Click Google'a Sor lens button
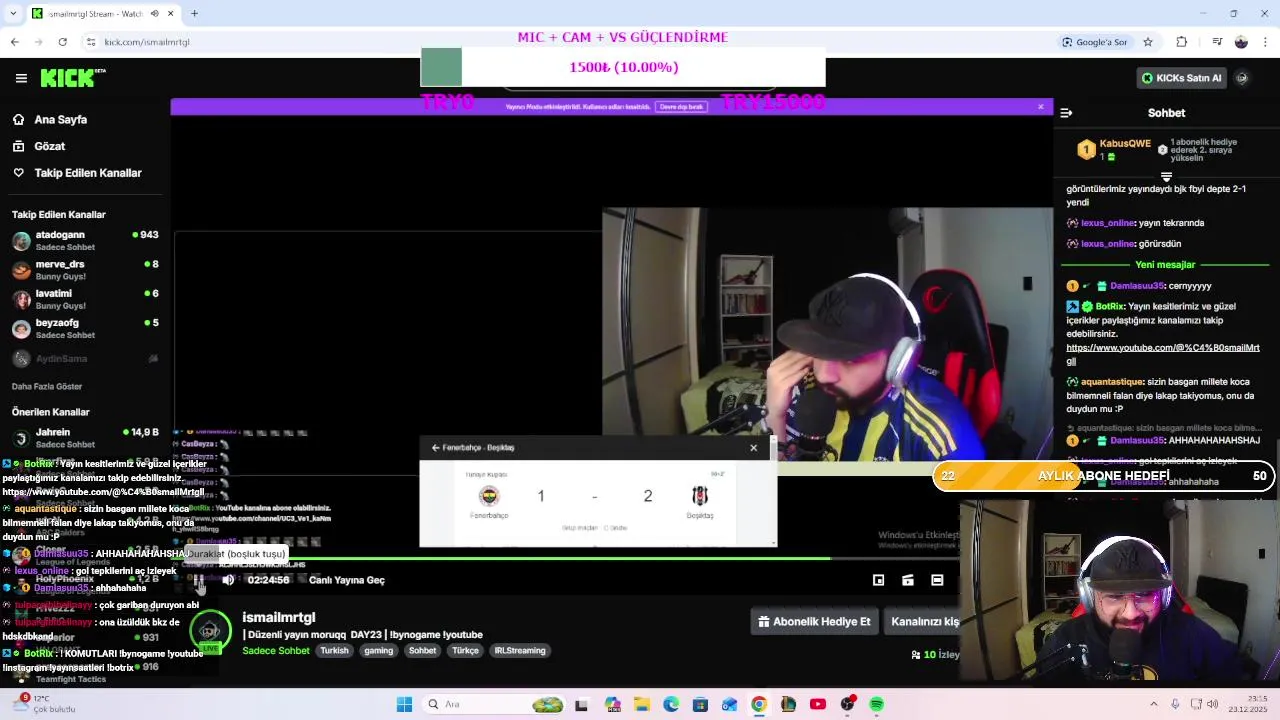The height and width of the screenshot is (720, 1280). point(1095,42)
